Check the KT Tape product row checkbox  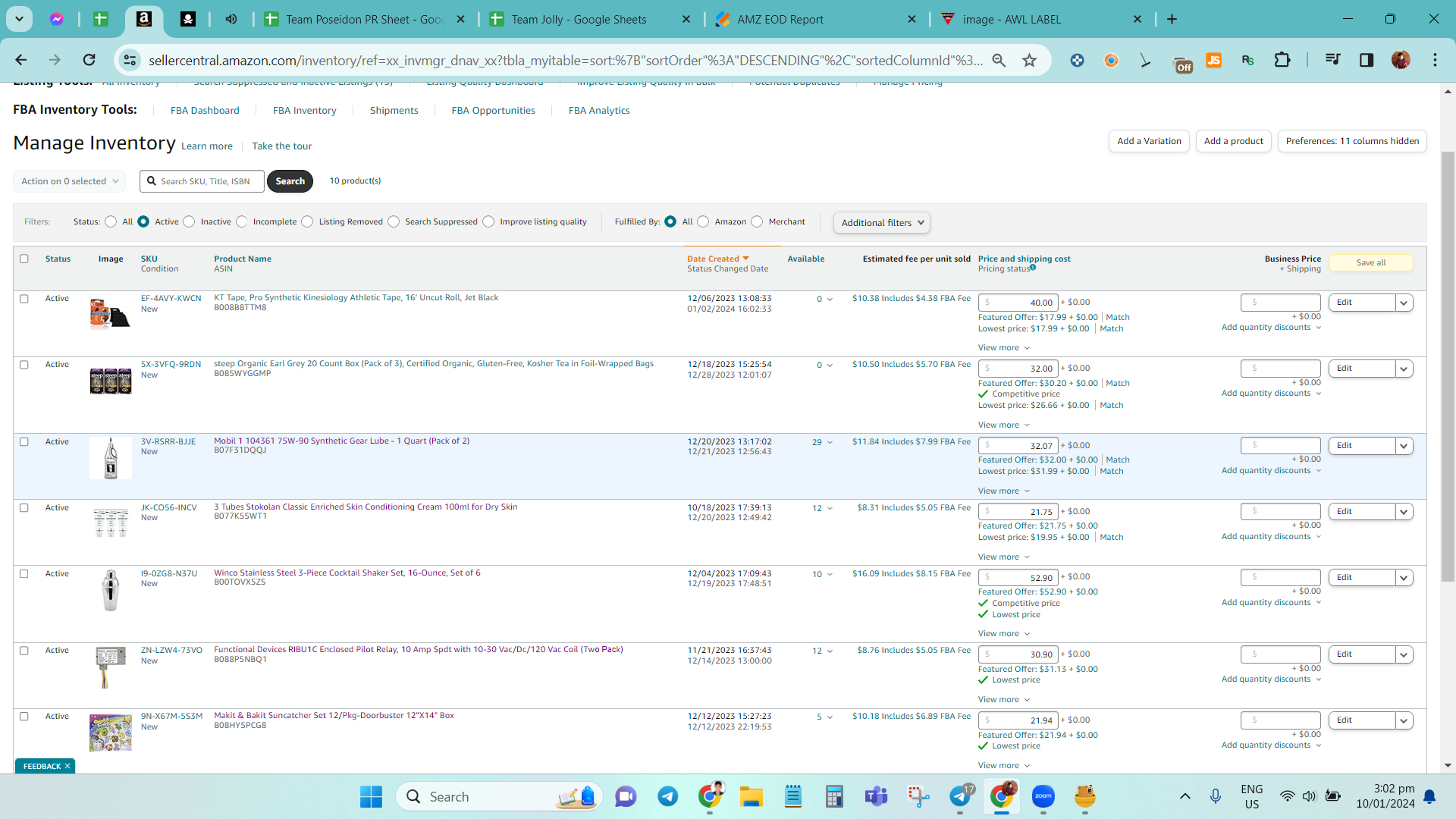point(24,299)
